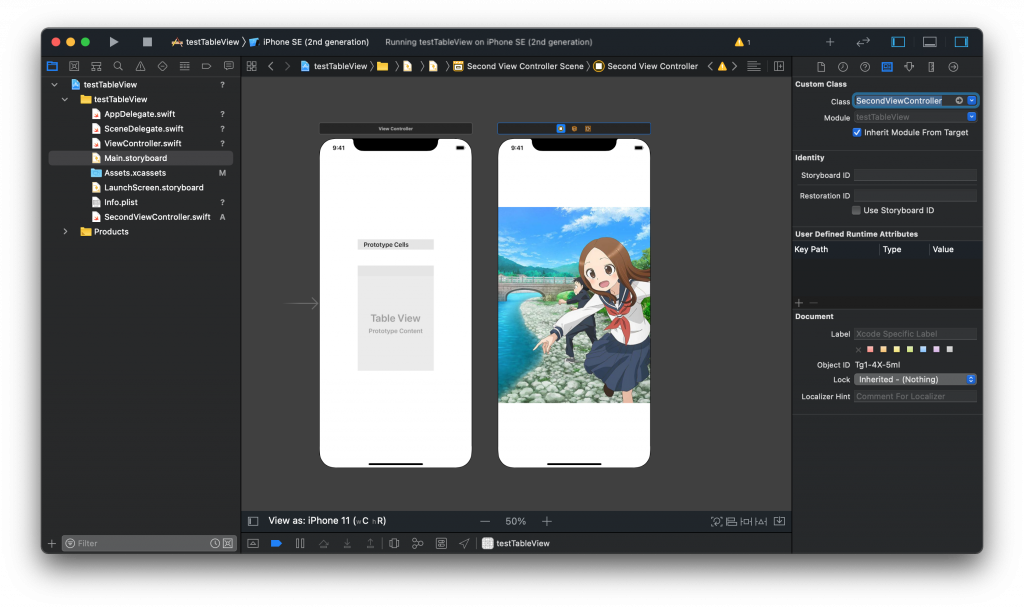Expand the Products folder

66,231
